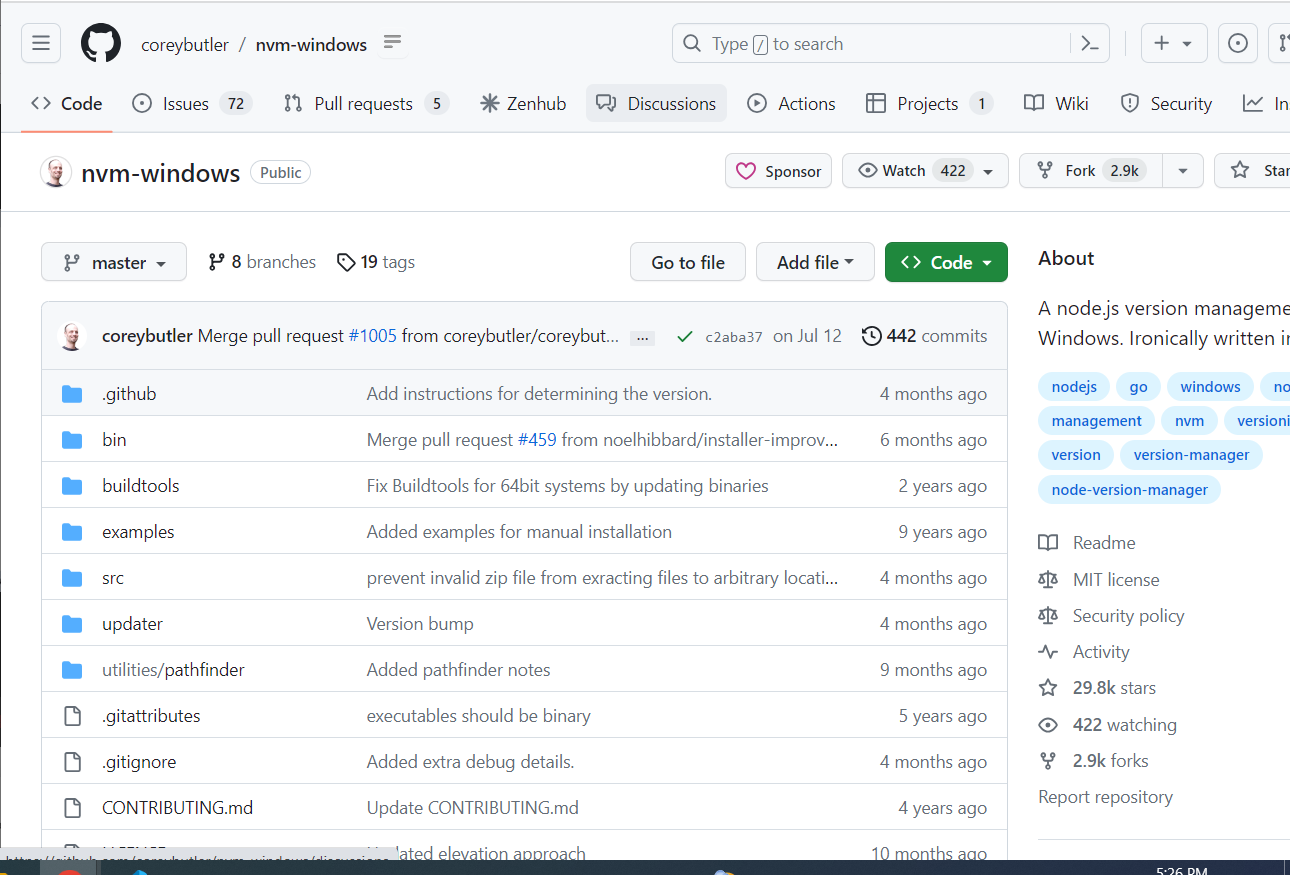Select the node-version-manager topic tag
The image size is (1290, 875).
click(1129, 490)
